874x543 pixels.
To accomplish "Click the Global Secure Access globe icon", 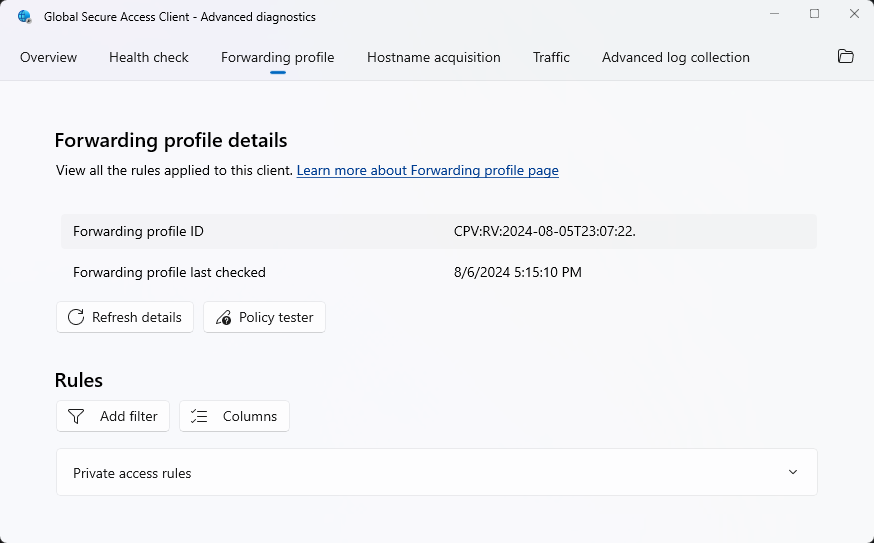I will pyautogui.click(x=25, y=17).
